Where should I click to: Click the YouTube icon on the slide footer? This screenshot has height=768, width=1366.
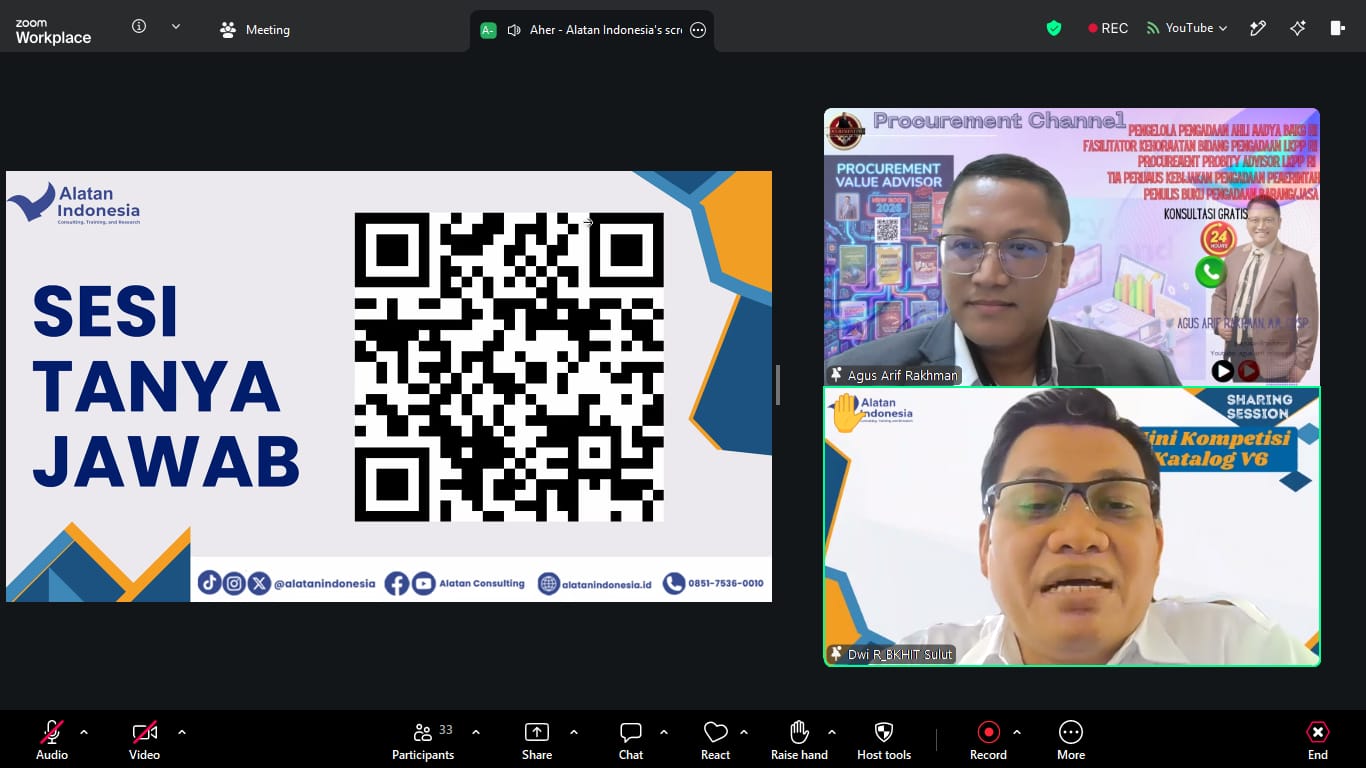pyautogui.click(x=423, y=584)
